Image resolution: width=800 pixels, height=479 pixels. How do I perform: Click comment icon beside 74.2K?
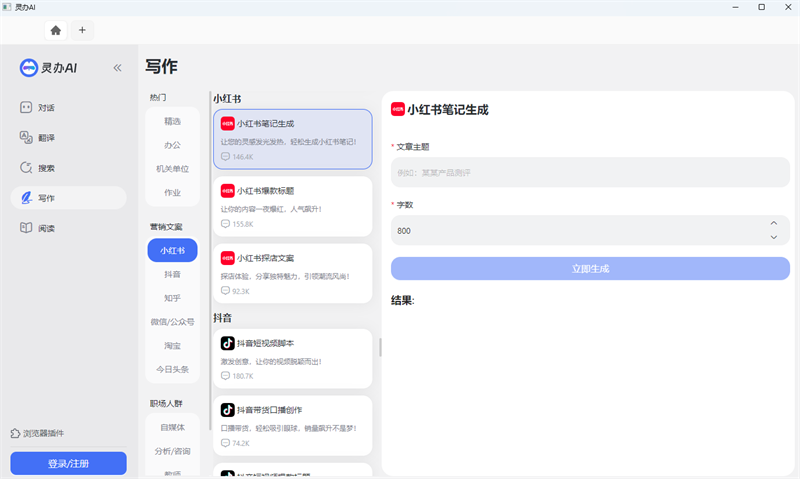tap(226, 443)
